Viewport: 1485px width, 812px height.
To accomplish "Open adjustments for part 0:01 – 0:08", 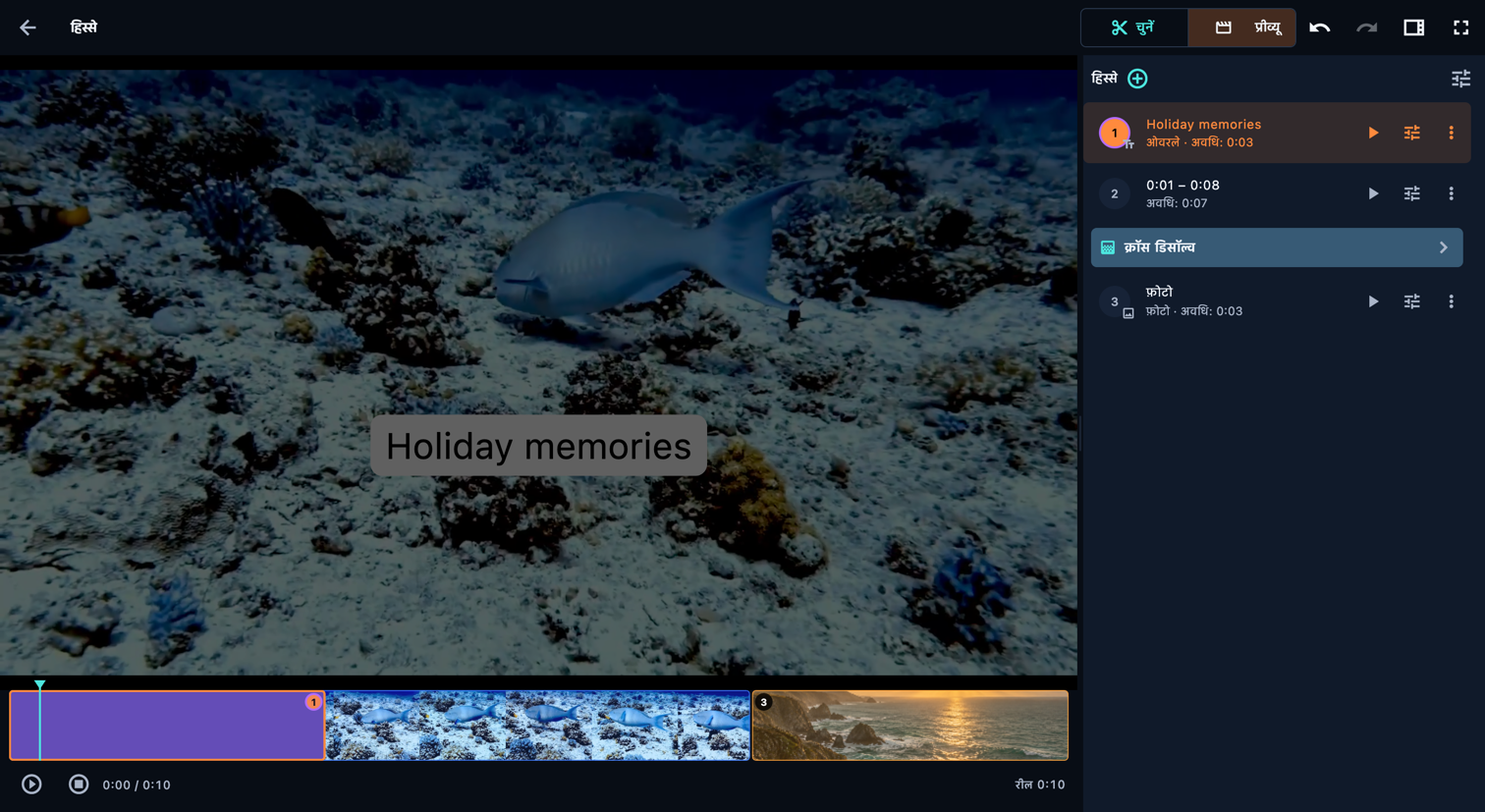I will point(1411,193).
